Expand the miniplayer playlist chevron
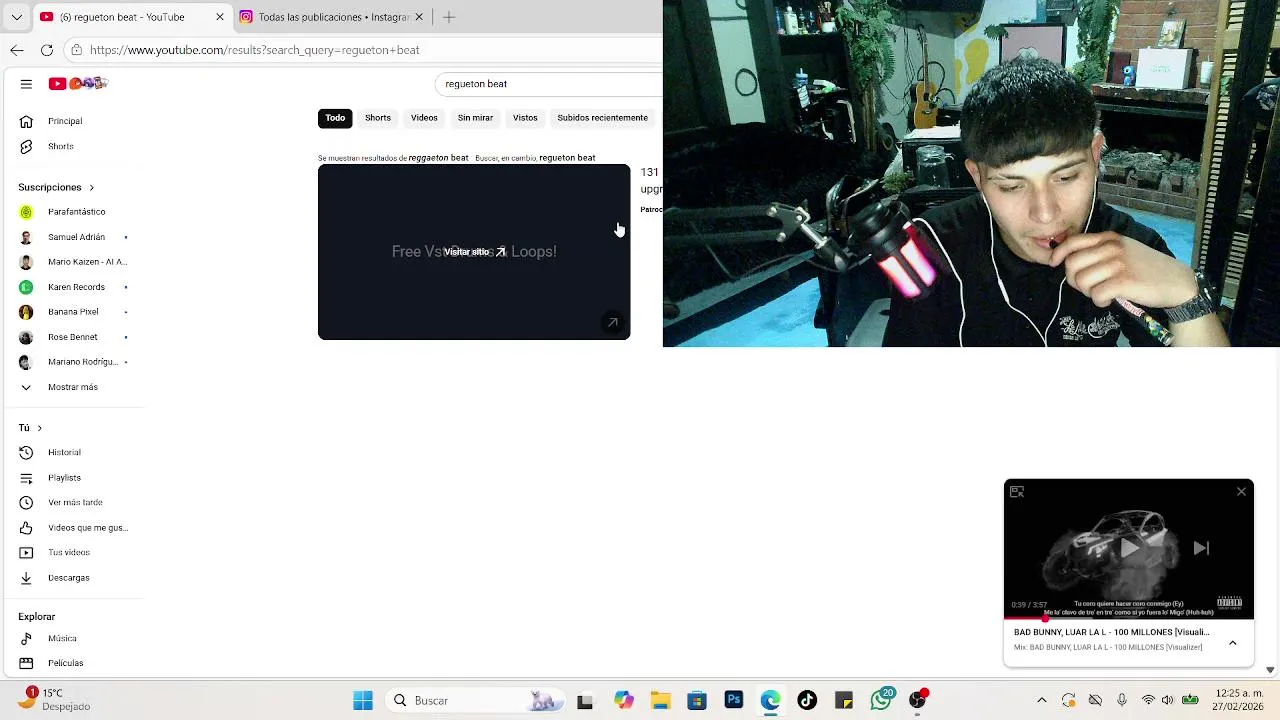 tap(1233, 643)
